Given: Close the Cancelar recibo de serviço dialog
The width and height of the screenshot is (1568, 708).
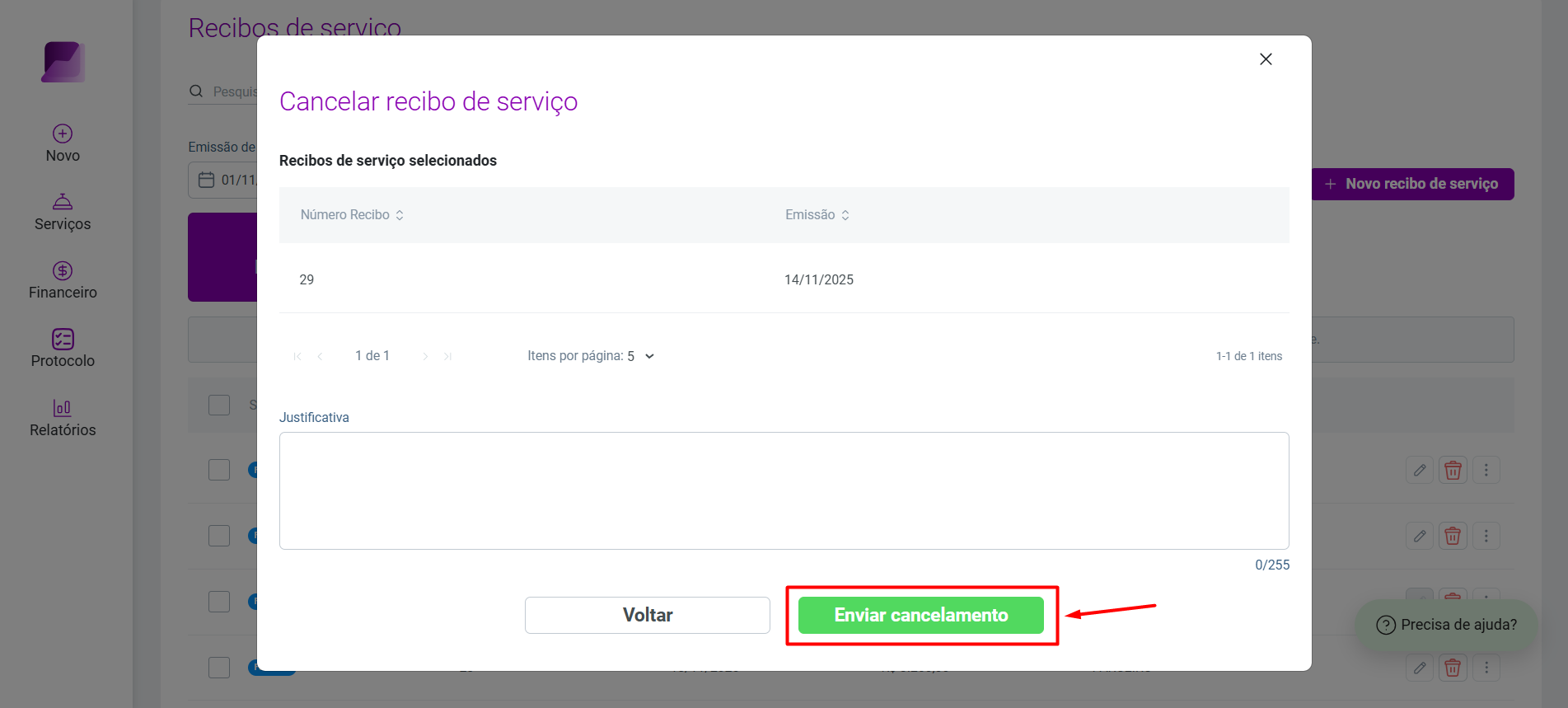Looking at the screenshot, I should [1266, 59].
